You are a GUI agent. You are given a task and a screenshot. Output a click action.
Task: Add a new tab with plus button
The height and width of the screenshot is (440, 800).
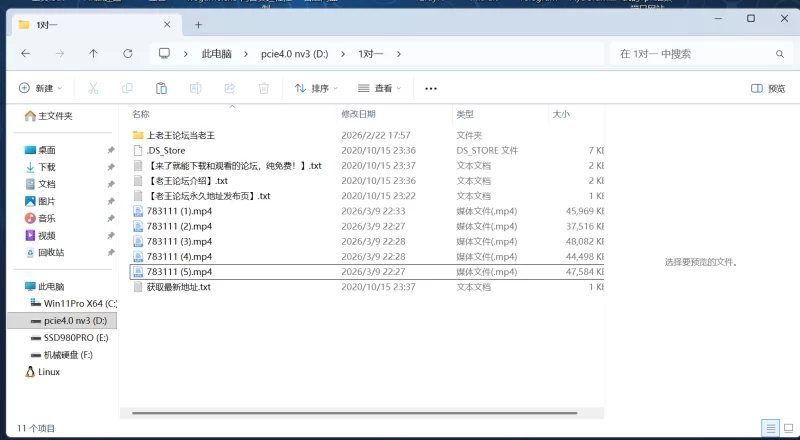198,24
